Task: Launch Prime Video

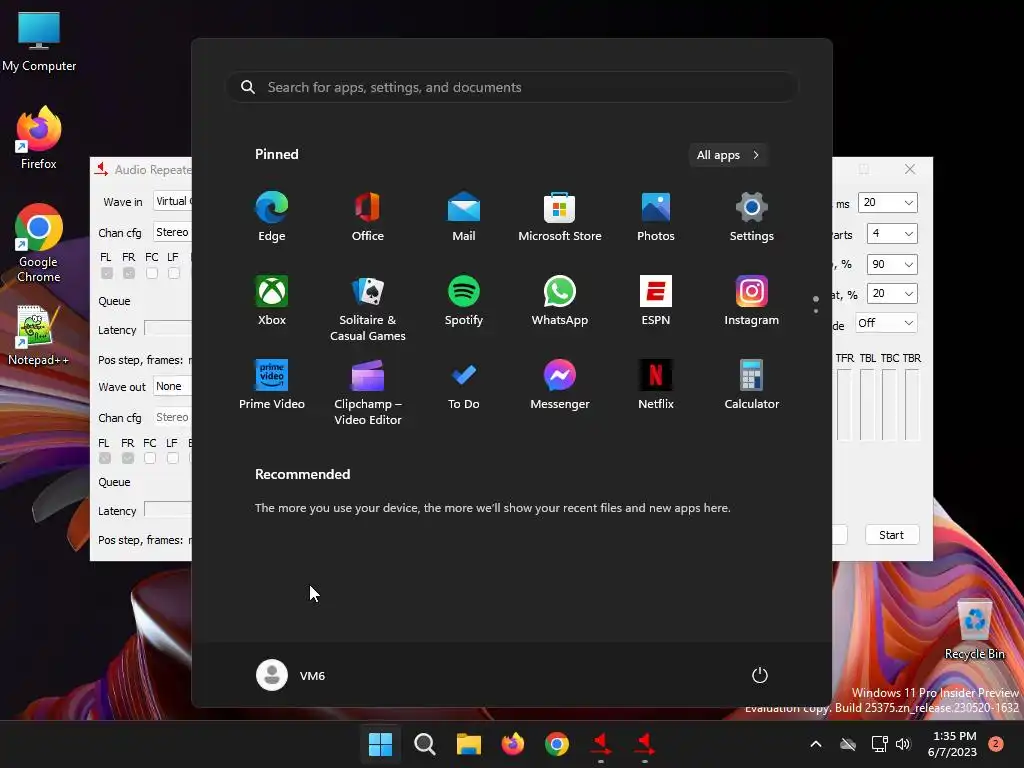Action: [272, 385]
